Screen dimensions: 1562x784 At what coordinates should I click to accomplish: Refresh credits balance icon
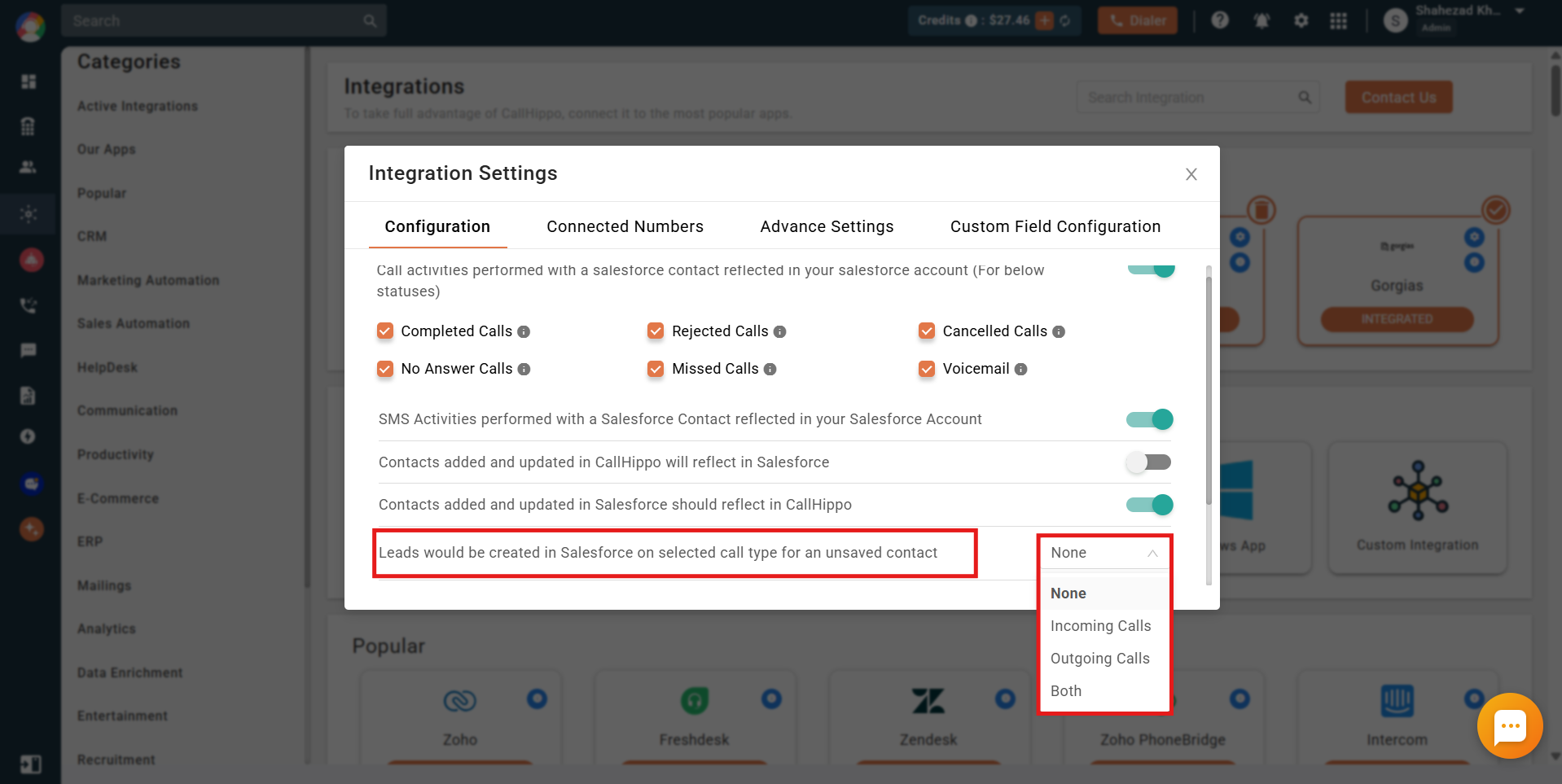pyautogui.click(x=1064, y=20)
